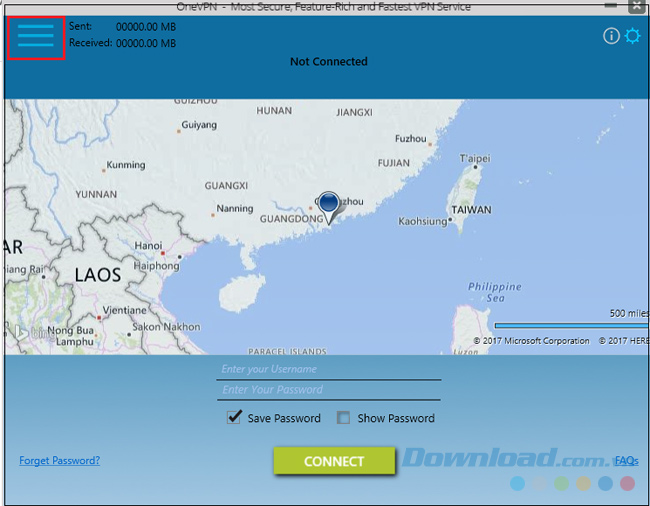The image size is (650, 506).
Task: Click Hanoi on the map
Action: [148, 246]
